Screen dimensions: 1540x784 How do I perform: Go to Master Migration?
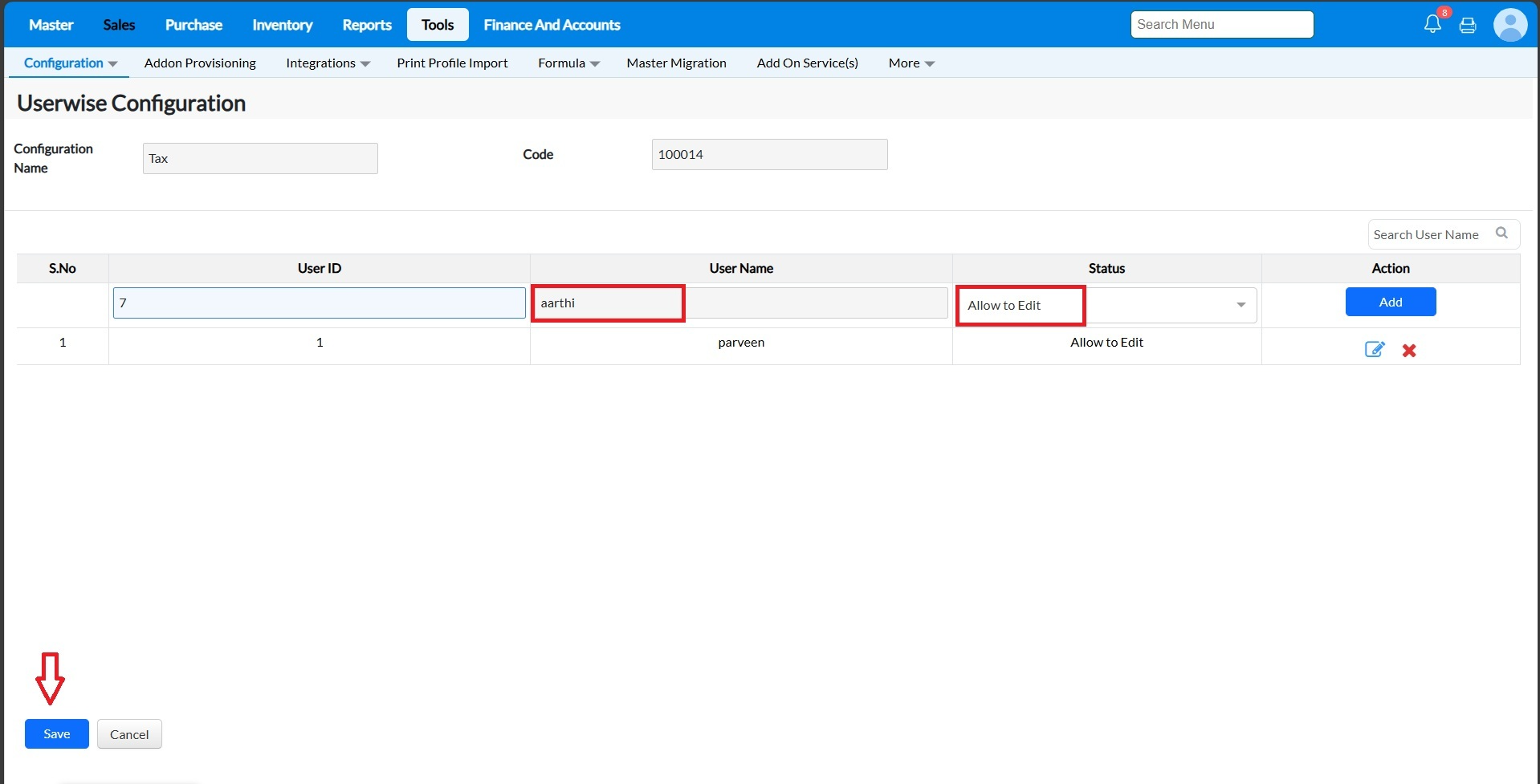pos(676,63)
